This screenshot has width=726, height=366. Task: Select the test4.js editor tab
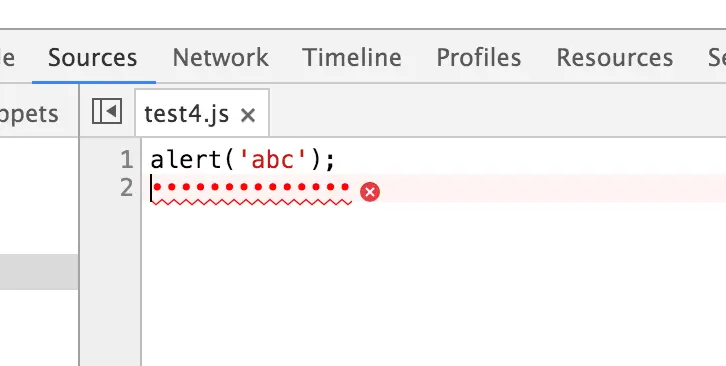[187, 114]
